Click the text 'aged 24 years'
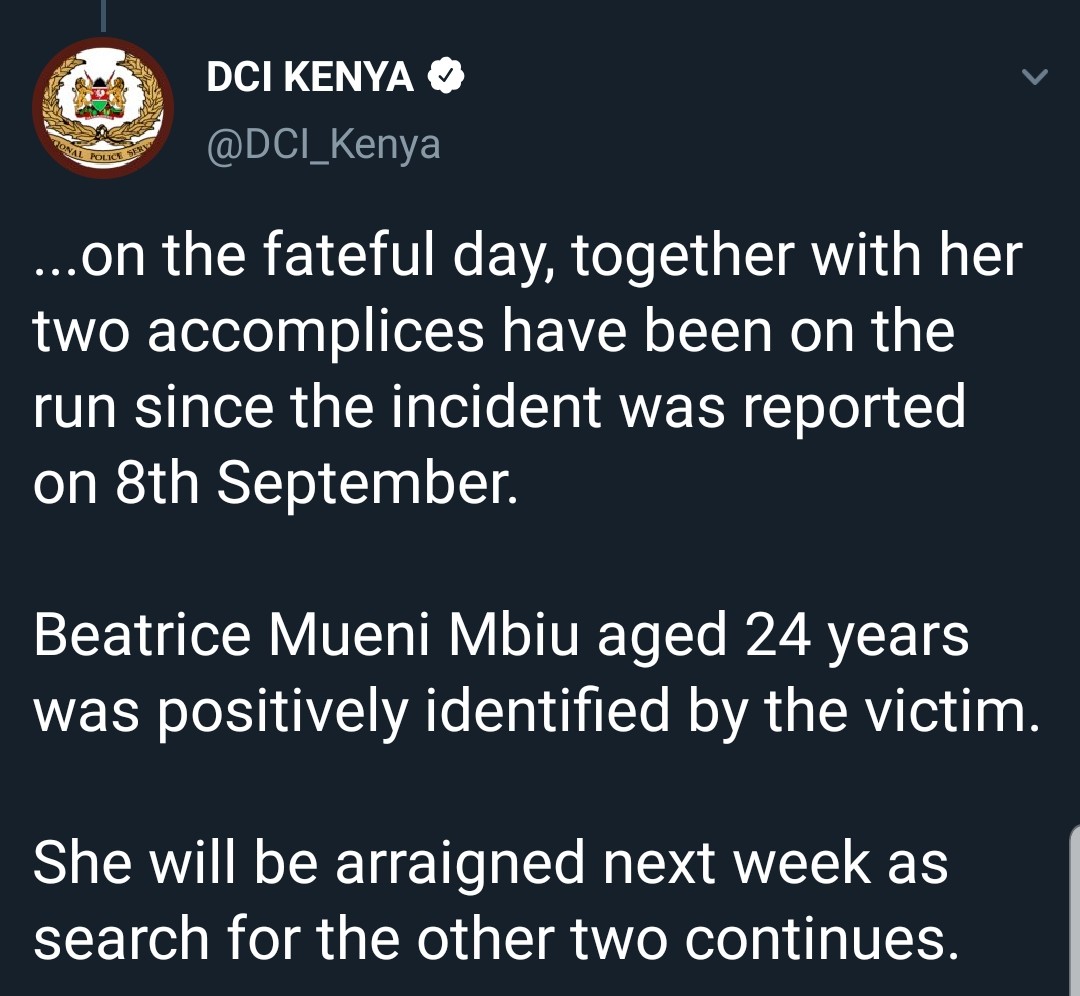Image resolution: width=1080 pixels, height=996 pixels. (783, 637)
